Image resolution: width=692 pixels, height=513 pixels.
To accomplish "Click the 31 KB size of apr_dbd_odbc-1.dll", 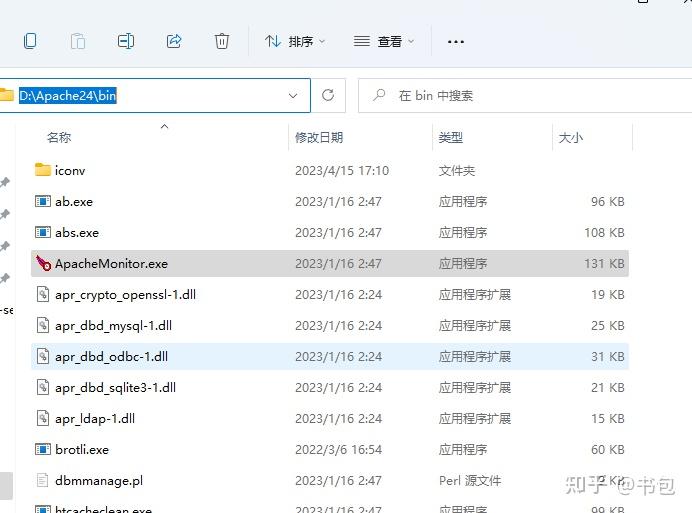I will (608, 357).
